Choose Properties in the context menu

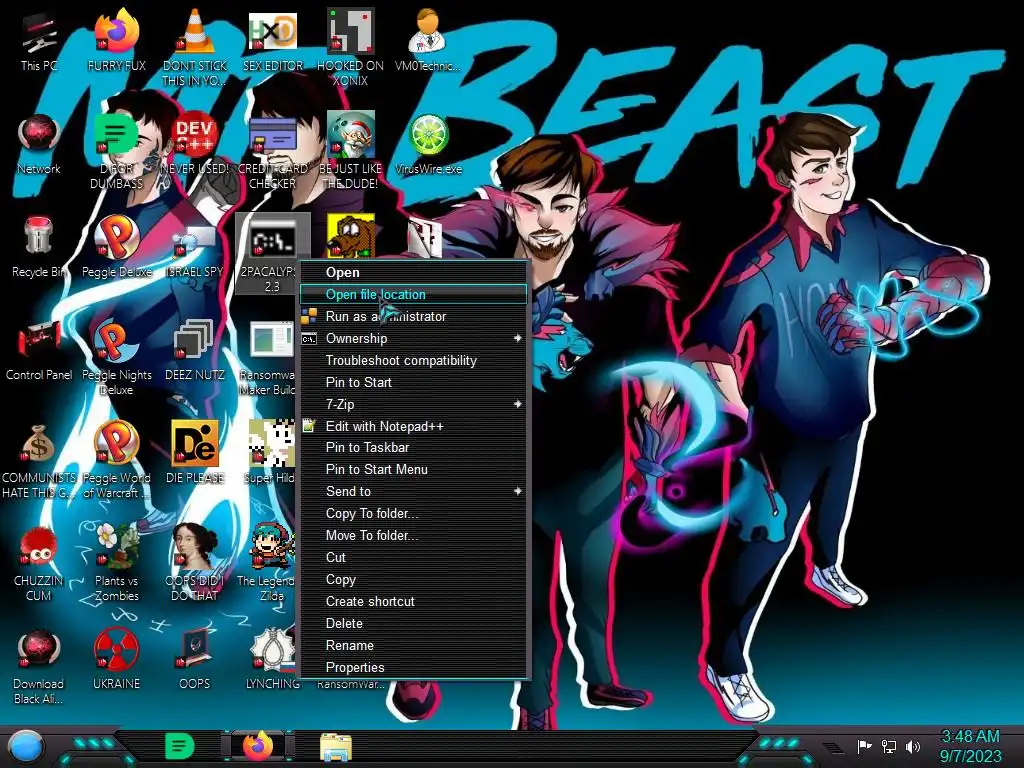(413, 667)
